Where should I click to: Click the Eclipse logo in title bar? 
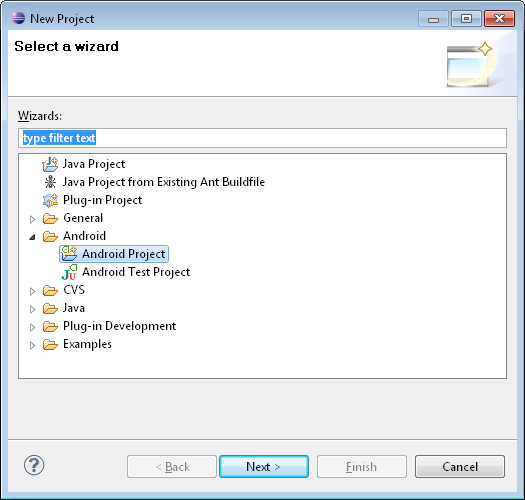pyautogui.click(x=18, y=18)
